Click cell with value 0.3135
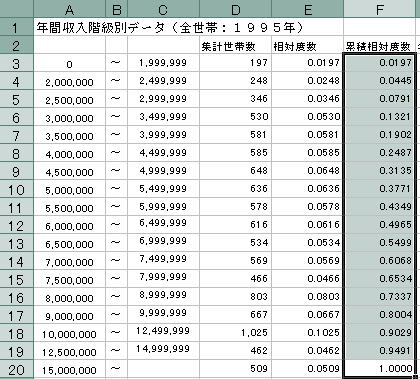420x379 pixels. click(x=380, y=171)
